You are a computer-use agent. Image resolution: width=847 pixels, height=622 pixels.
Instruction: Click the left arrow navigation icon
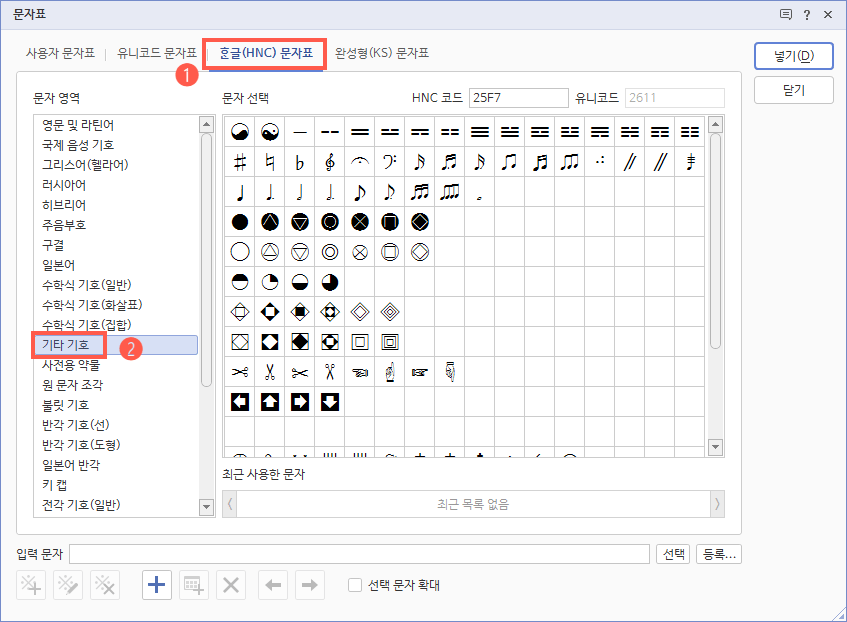click(x=272, y=585)
